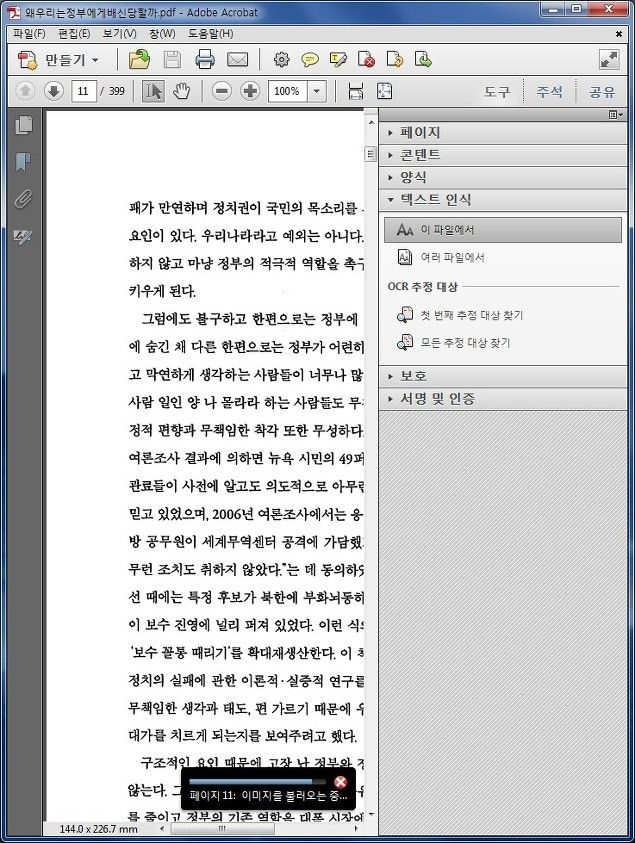Open Preferences gear icon in toolbar
The image size is (635, 843).
[x=281, y=59]
